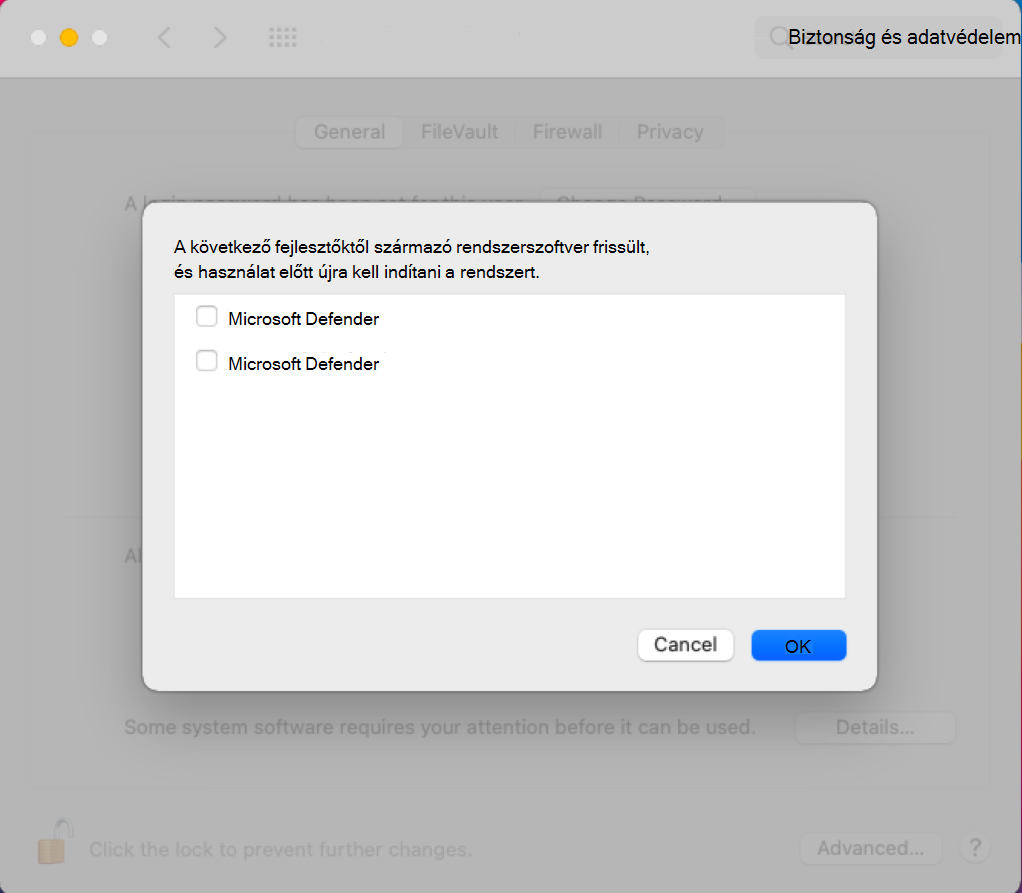Check the second Microsoft Defender checkbox
1022x893 pixels.
(x=207, y=360)
